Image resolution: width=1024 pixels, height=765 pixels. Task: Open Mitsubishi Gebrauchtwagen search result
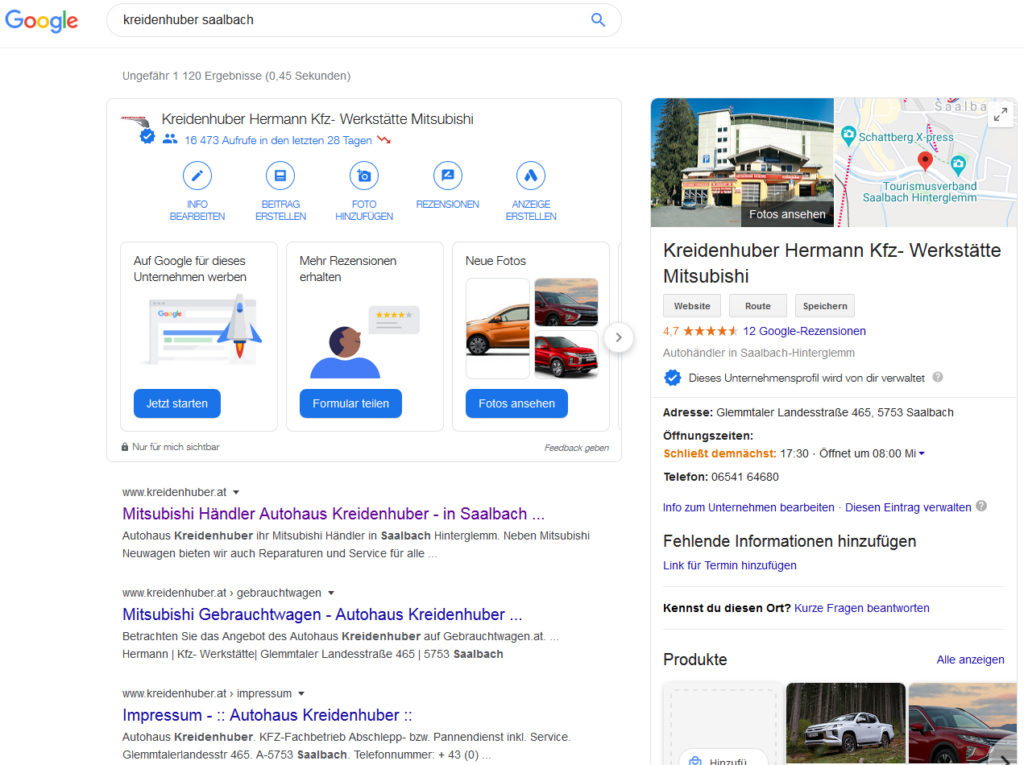(322, 614)
